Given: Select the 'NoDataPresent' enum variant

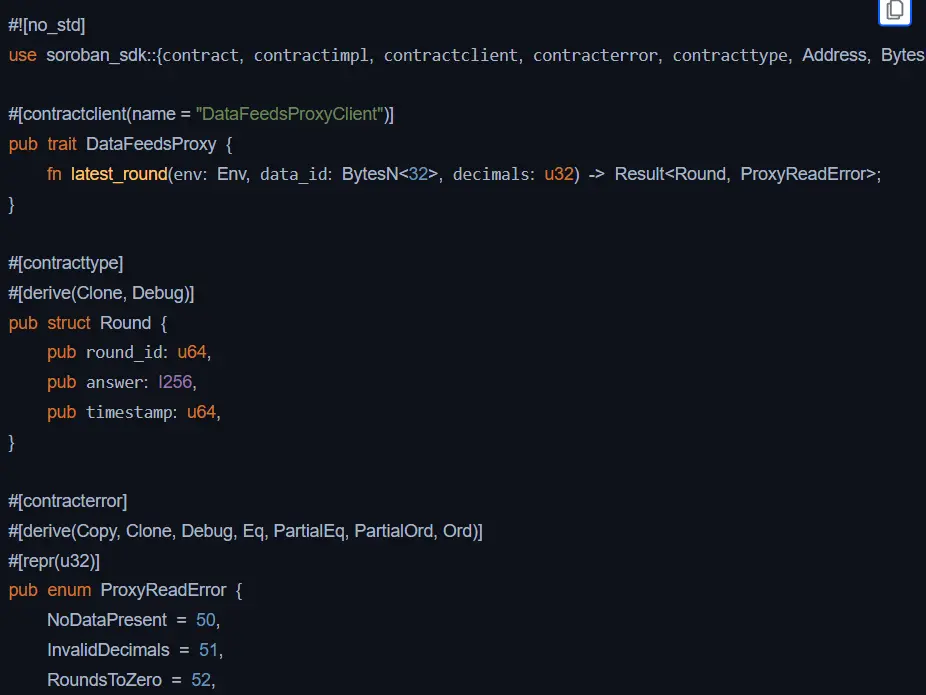Looking at the screenshot, I should tap(107, 620).
